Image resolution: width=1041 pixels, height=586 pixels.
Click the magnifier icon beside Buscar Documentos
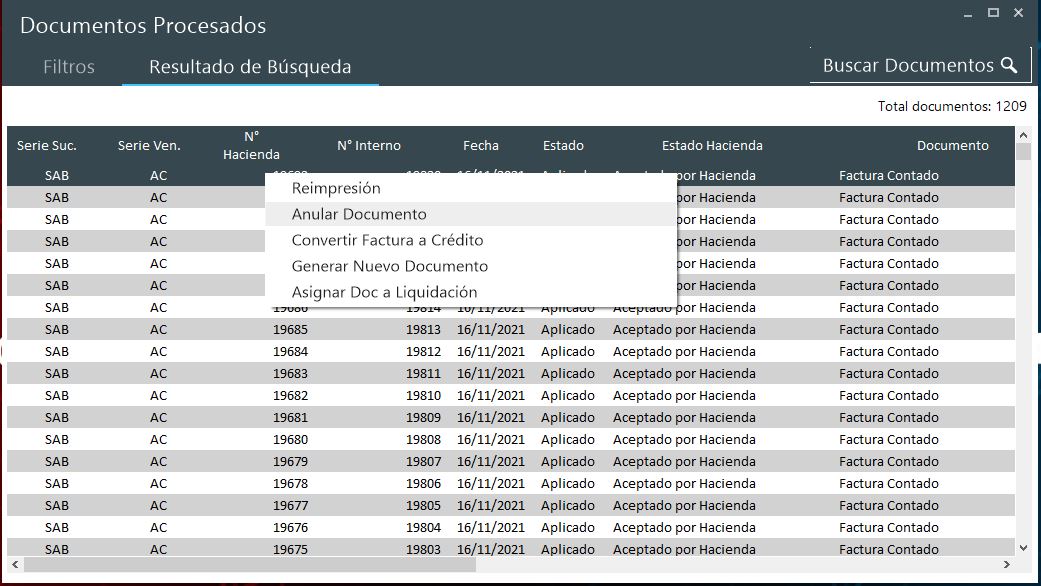[1009, 66]
